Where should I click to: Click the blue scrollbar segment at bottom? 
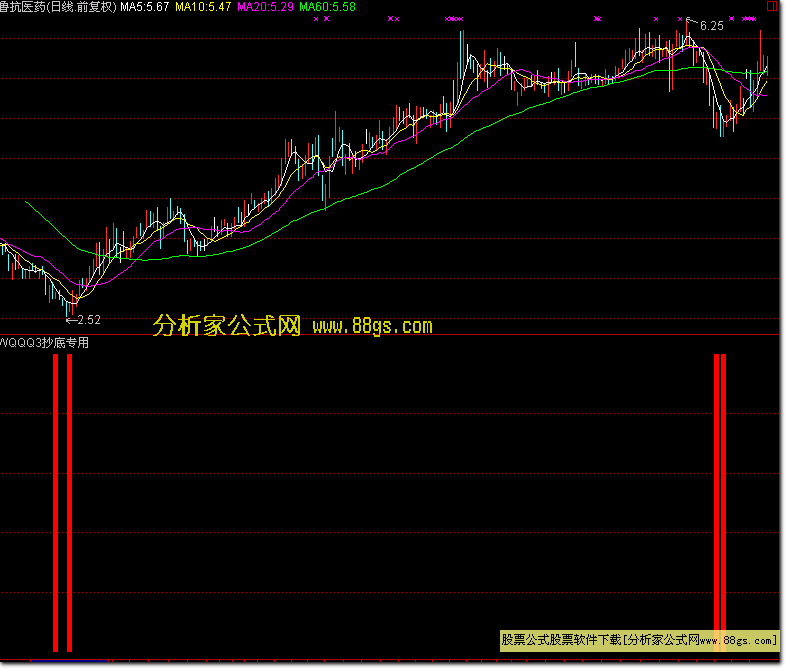click(x=69, y=661)
